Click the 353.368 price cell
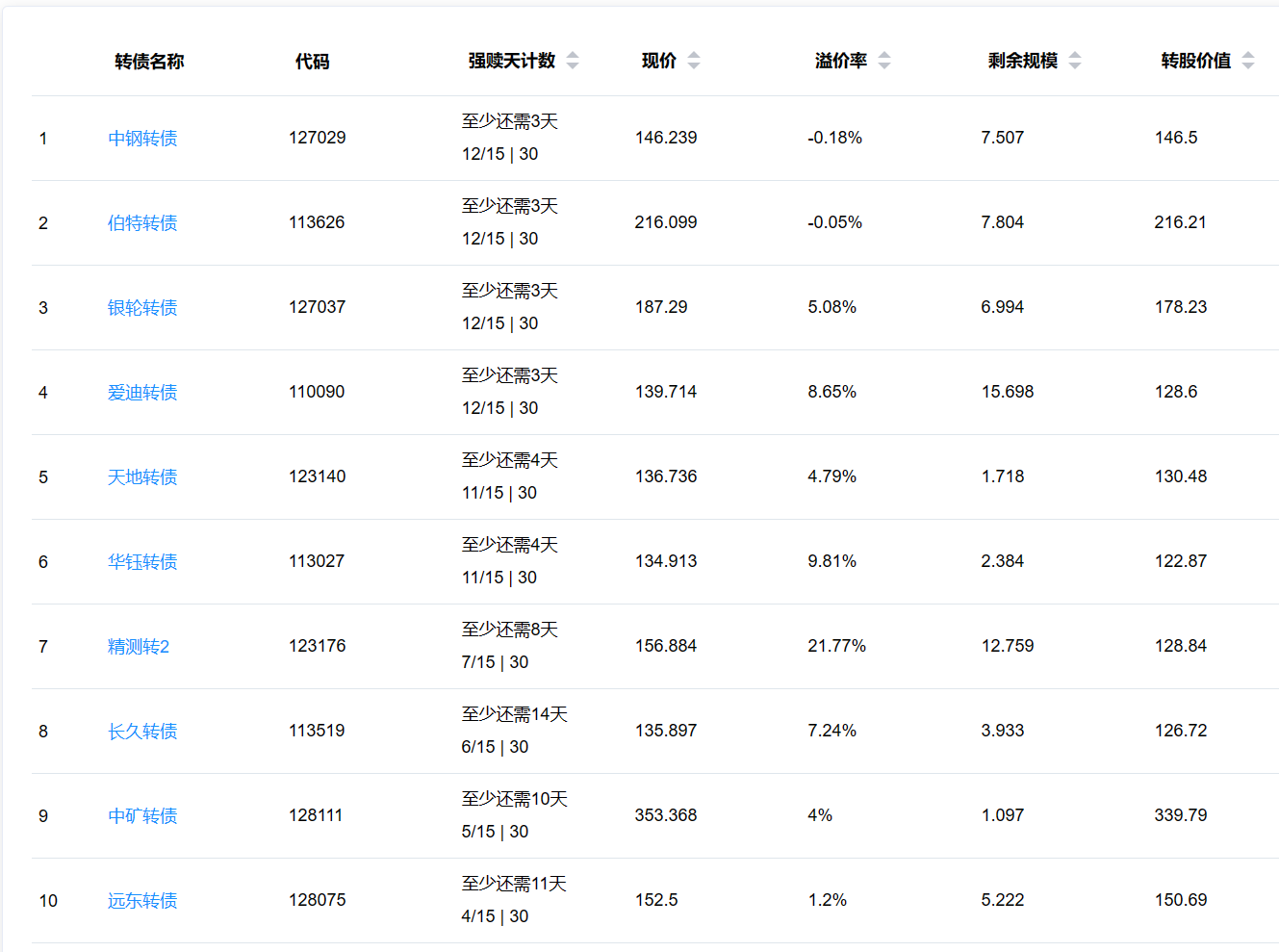This screenshot has width=1279, height=952. [x=666, y=815]
